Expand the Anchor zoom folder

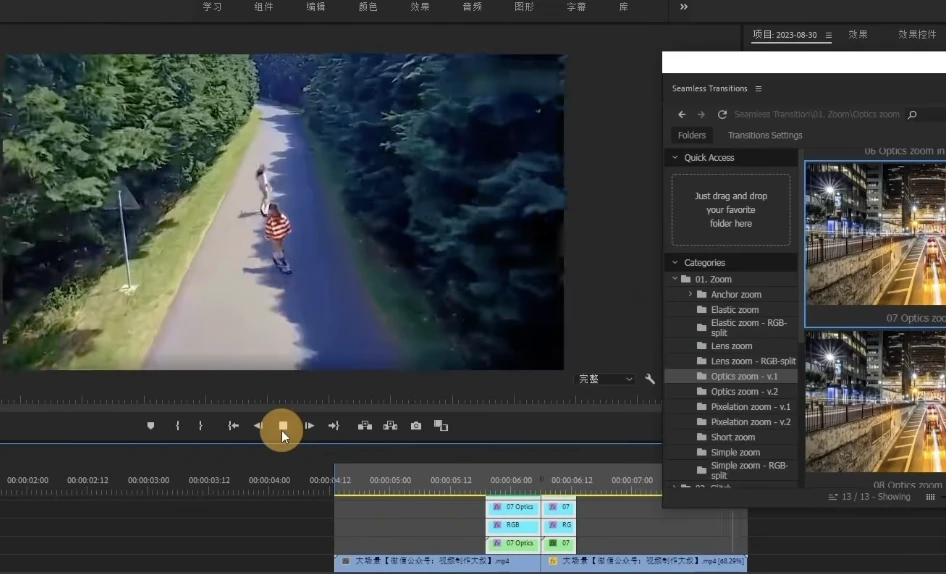690,294
